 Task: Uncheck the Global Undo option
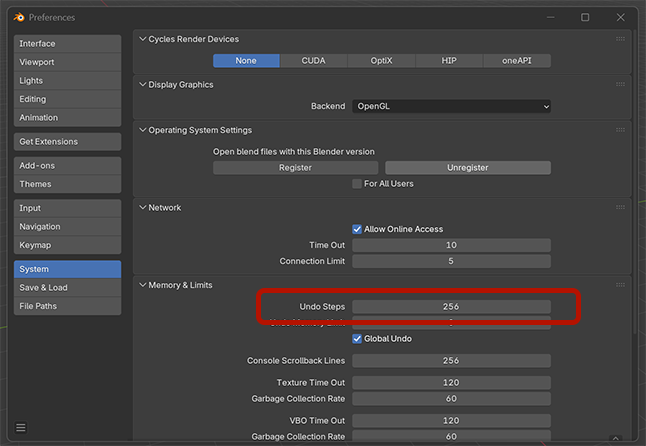click(x=357, y=339)
